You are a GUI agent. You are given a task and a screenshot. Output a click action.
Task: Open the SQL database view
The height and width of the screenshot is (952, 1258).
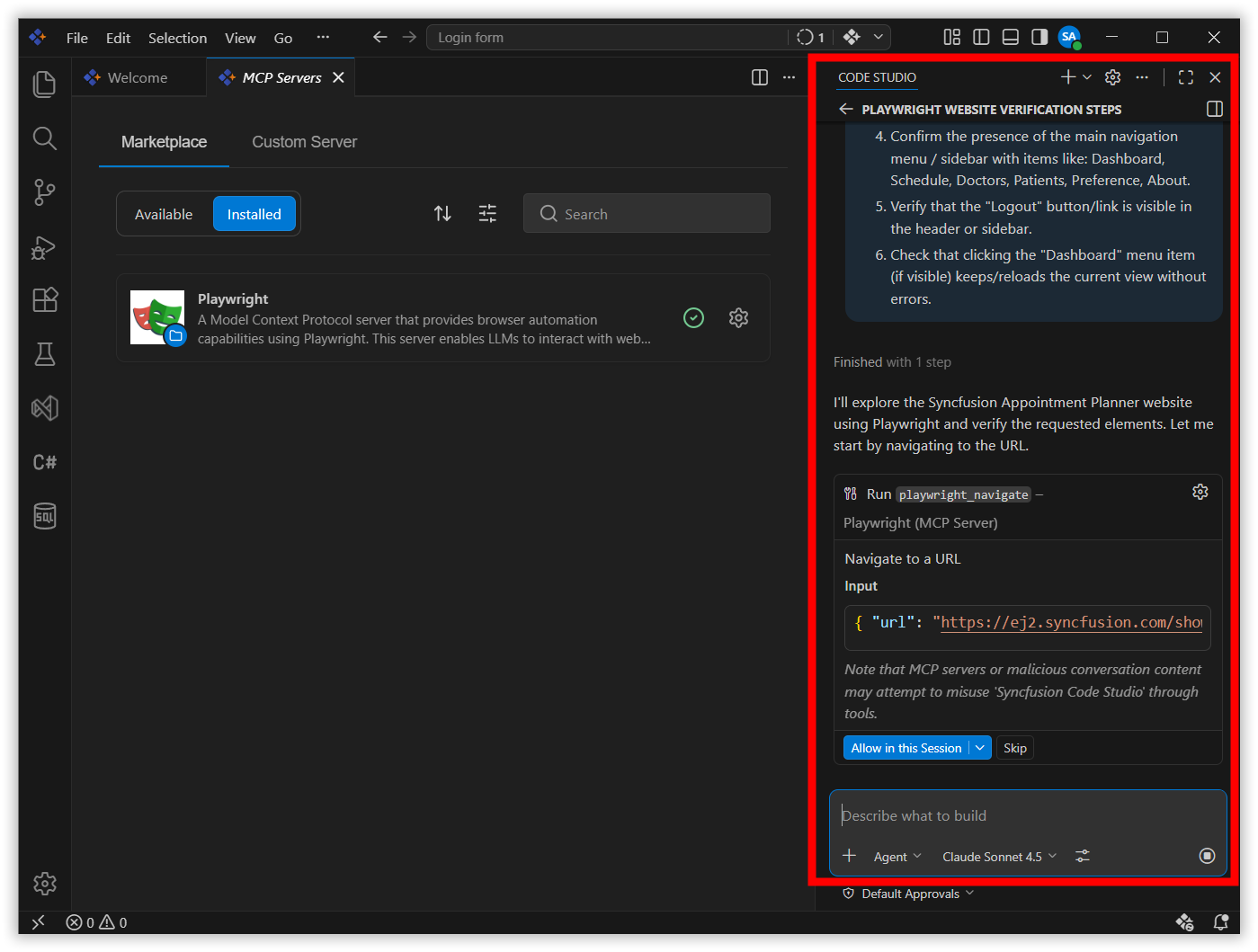44,516
